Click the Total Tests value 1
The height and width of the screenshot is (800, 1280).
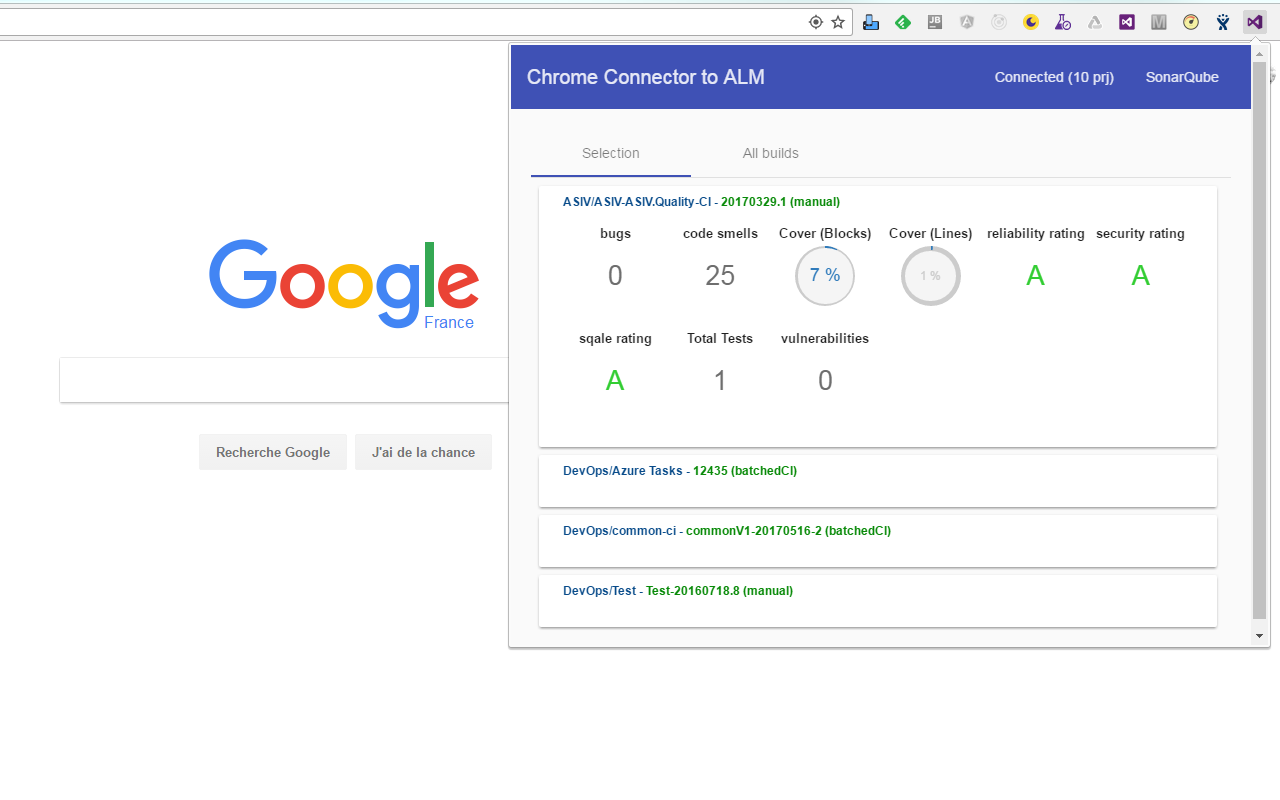720,381
